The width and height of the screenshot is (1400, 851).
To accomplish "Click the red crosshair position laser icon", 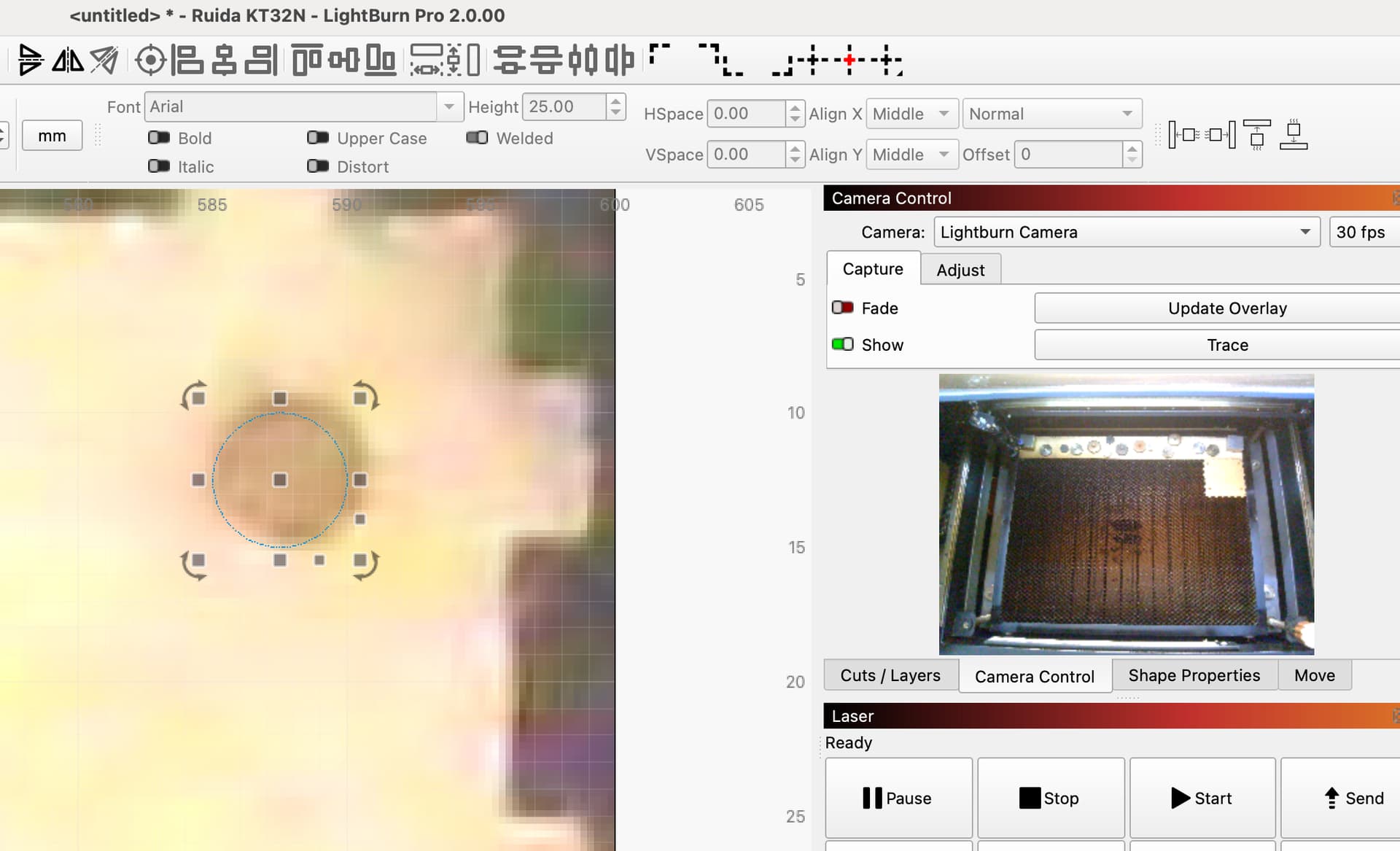I will point(849,60).
